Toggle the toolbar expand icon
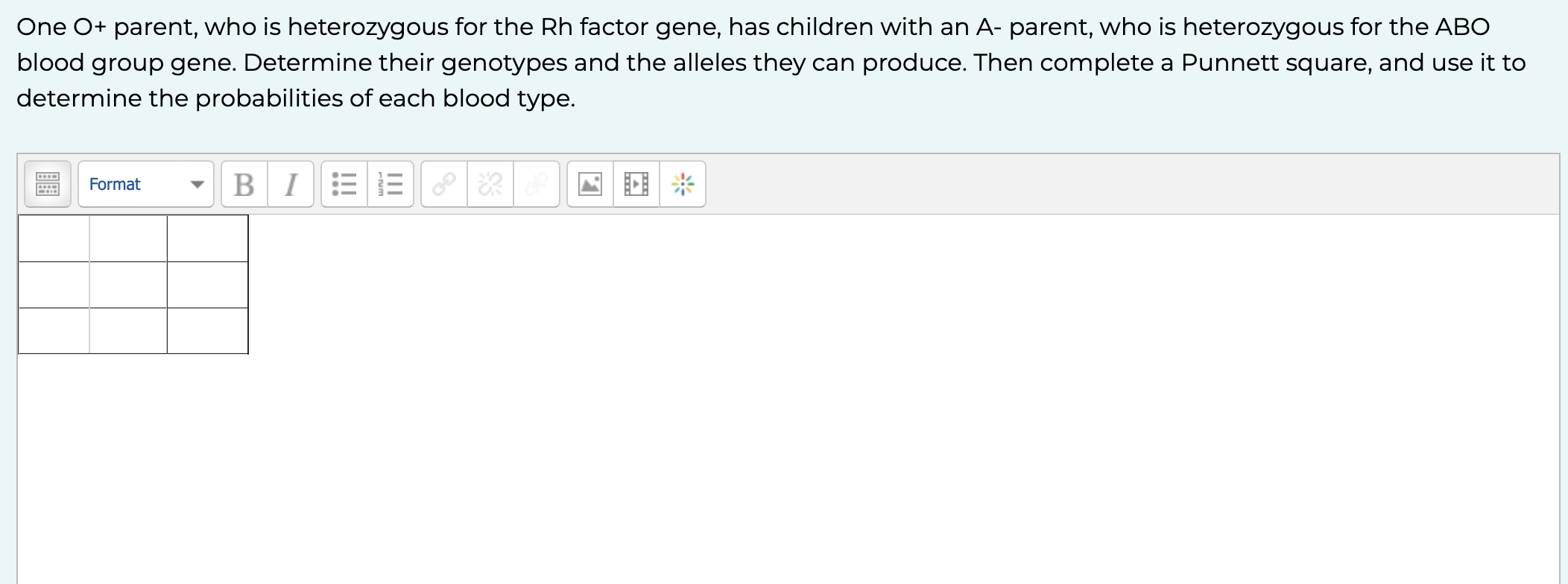 coord(48,184)
